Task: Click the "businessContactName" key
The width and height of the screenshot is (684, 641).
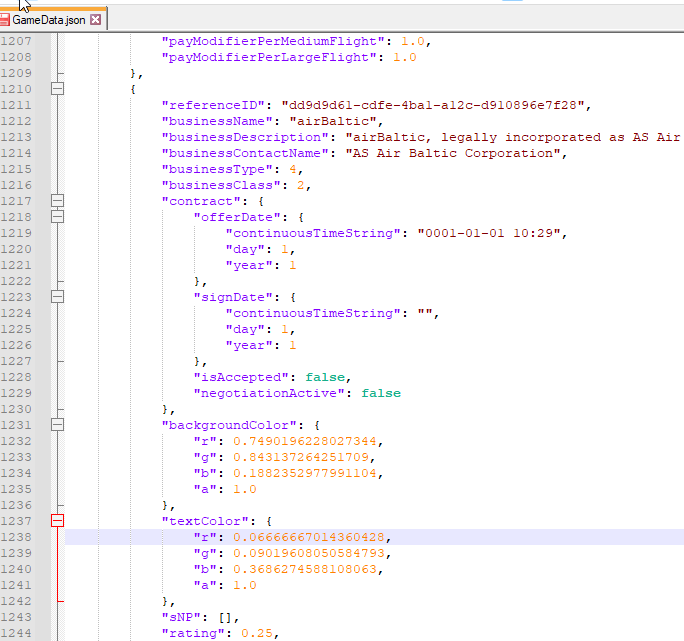Action: pos(245,153)
